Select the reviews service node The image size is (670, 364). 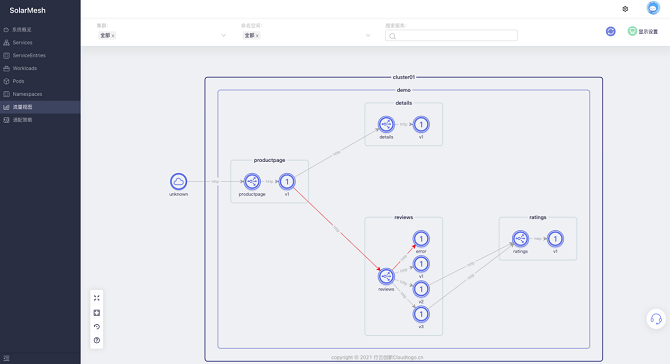point(386,276)
